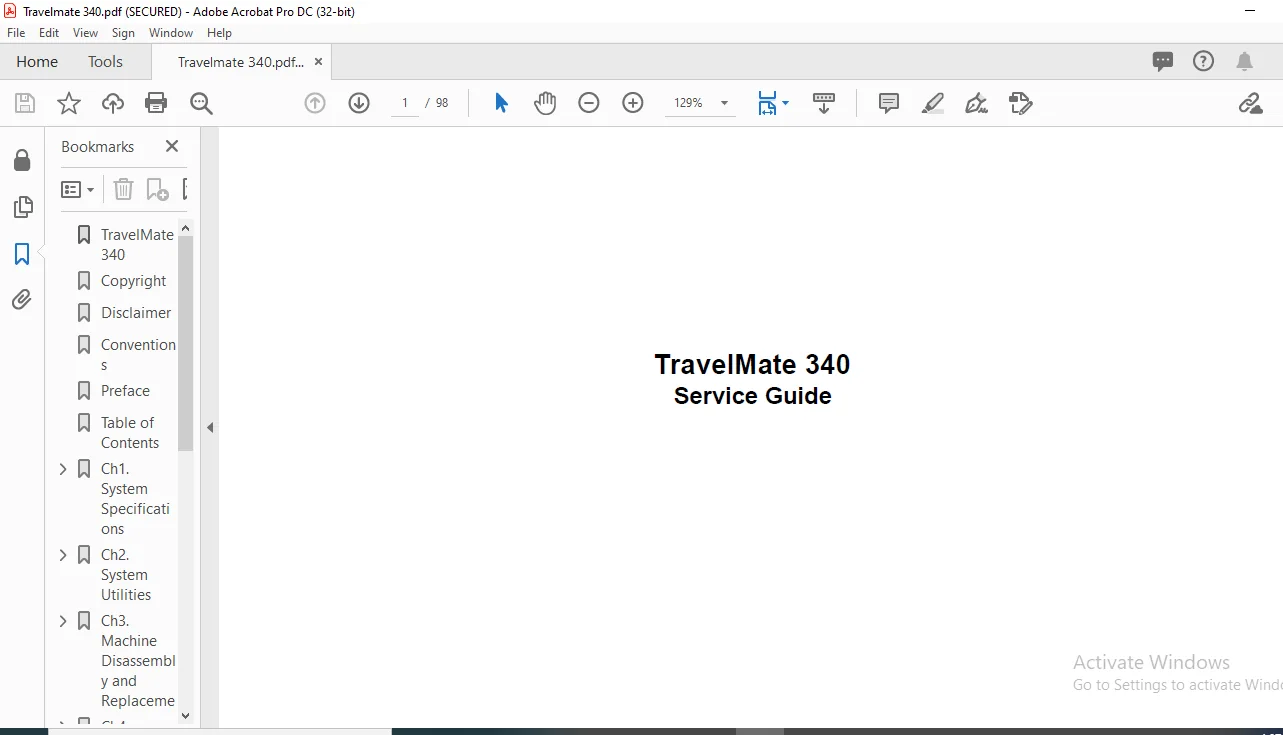Open security lock panel icon

22,161
